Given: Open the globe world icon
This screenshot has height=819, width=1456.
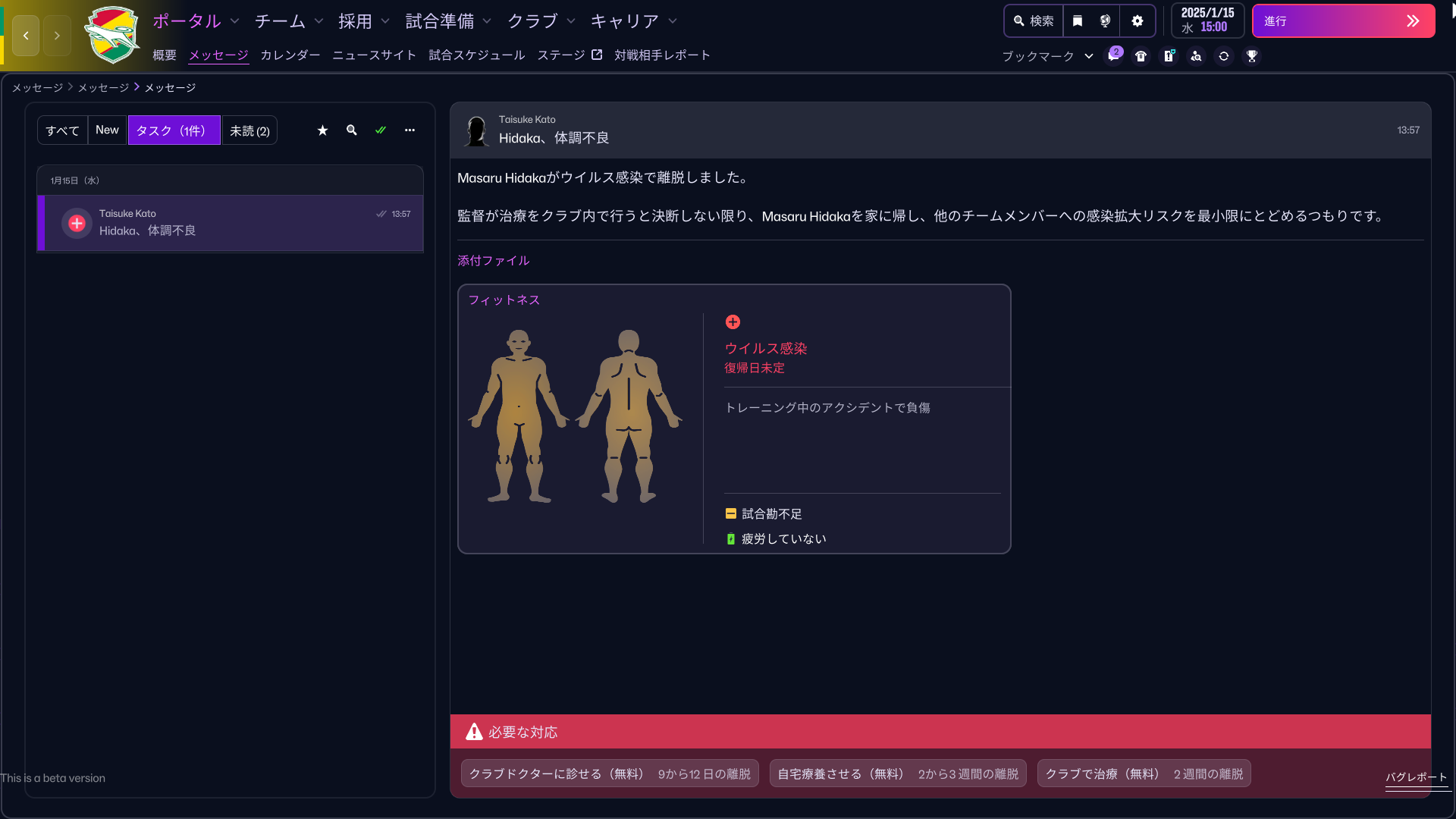Looking at the screenshot, I should click(x=1105, y=21).
